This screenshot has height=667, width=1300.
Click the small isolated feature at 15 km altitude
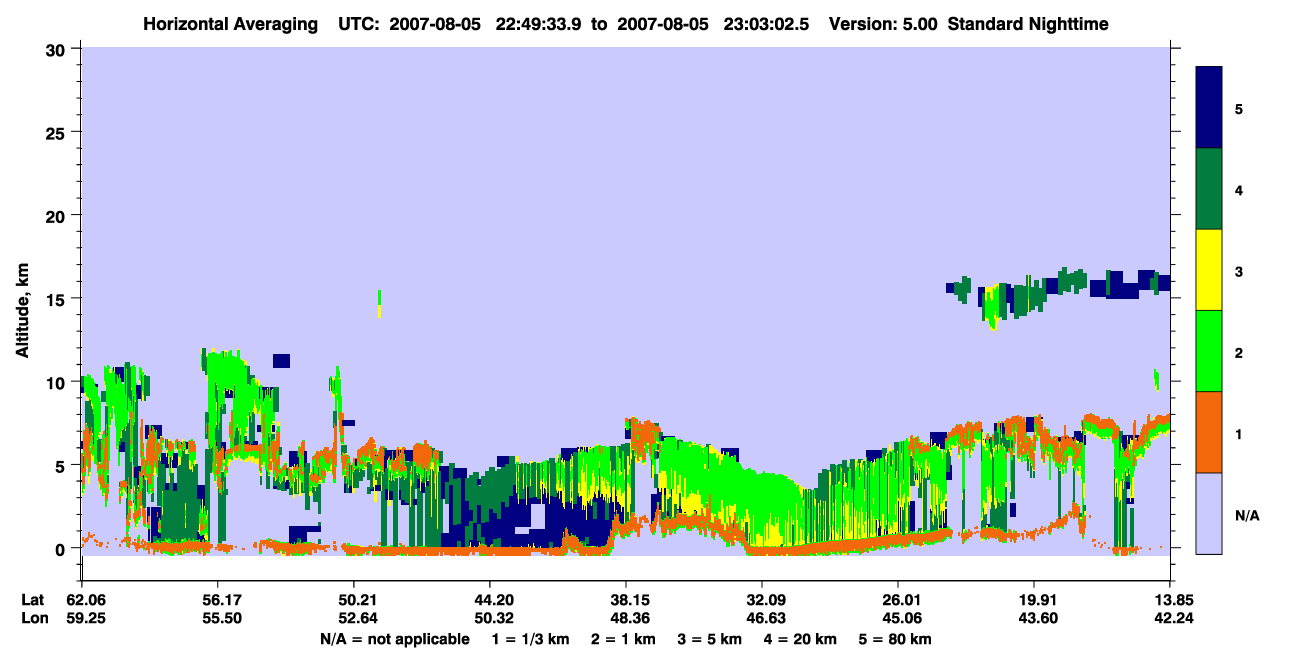click(379, 303)
